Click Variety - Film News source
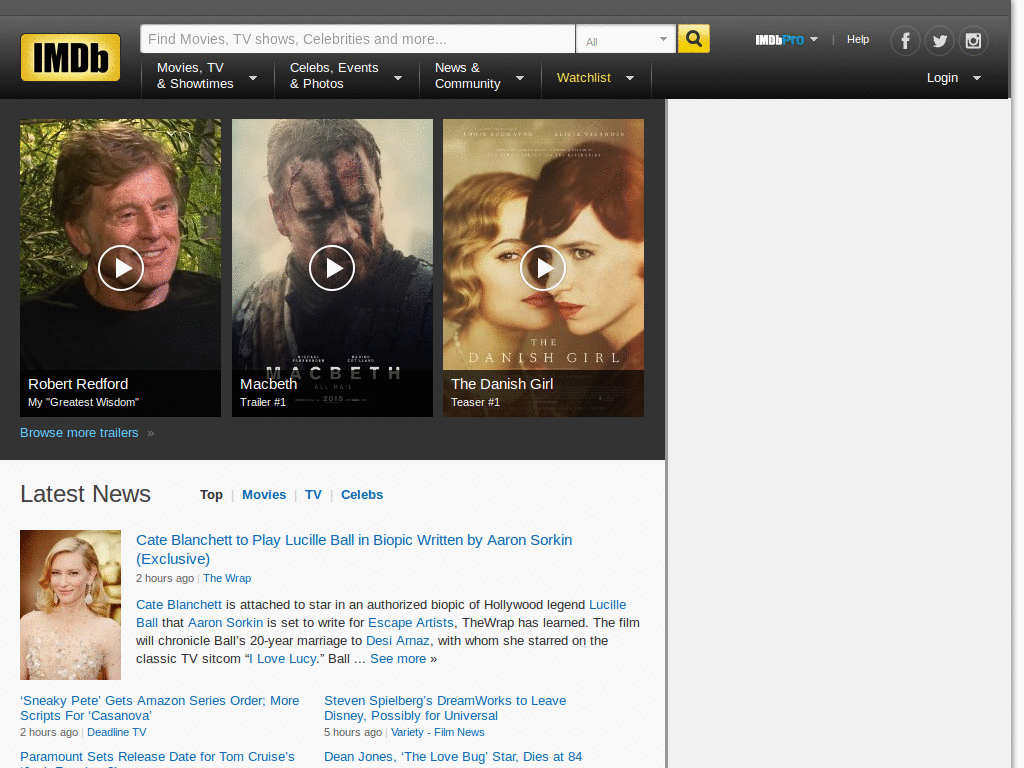Image resolution: width=1024 pixels, height=768 pixels. click(x=438, y=733)
